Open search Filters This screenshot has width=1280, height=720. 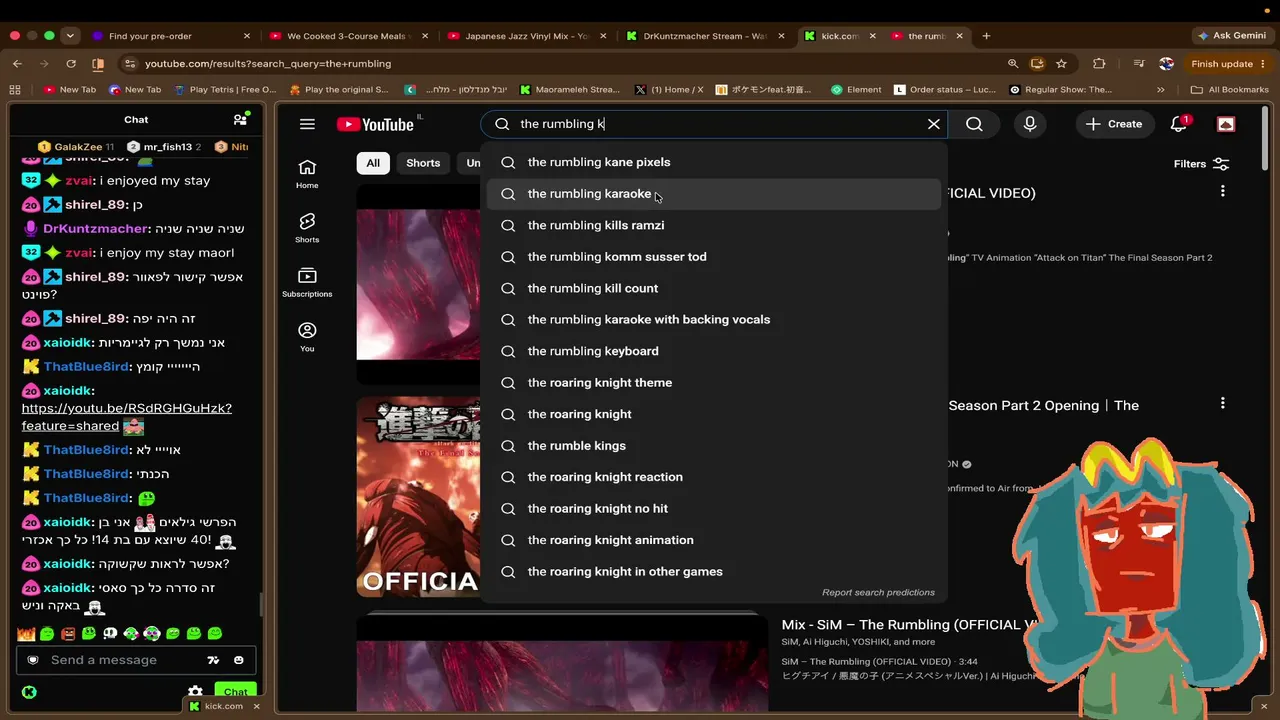[1201, 164]
